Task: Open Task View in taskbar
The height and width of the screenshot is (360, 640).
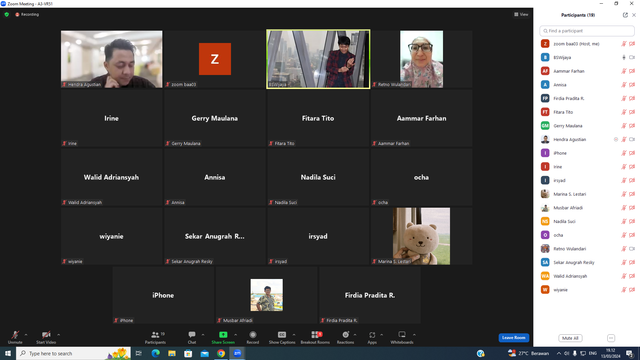Action: click(x=139, y=353)
